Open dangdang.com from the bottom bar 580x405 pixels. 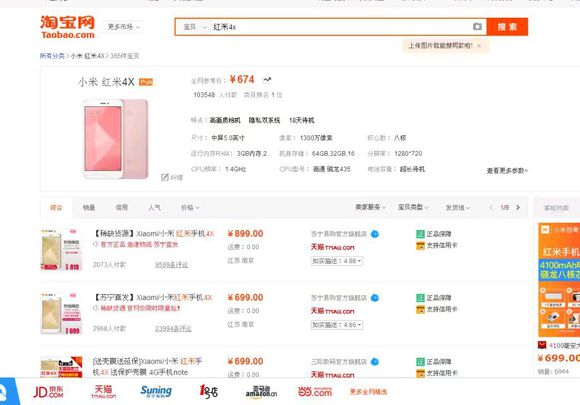point(315,392)
